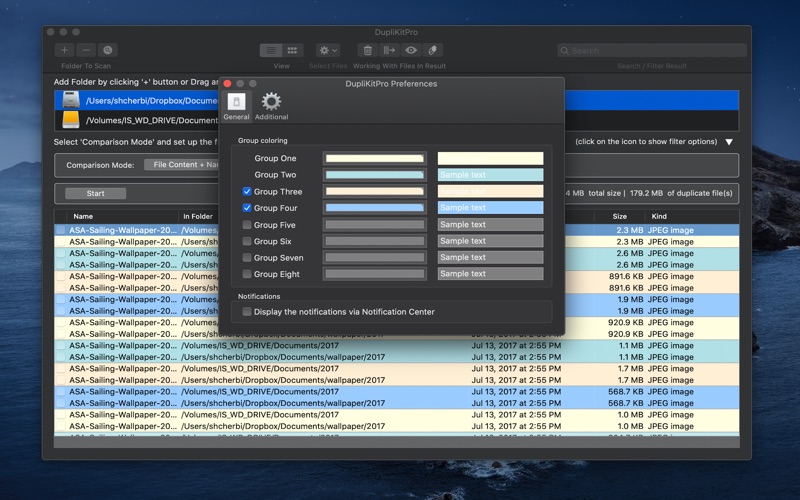Toggle the Group Four checkbox
The height and width of the screenshot is (500, 800).
247,208
